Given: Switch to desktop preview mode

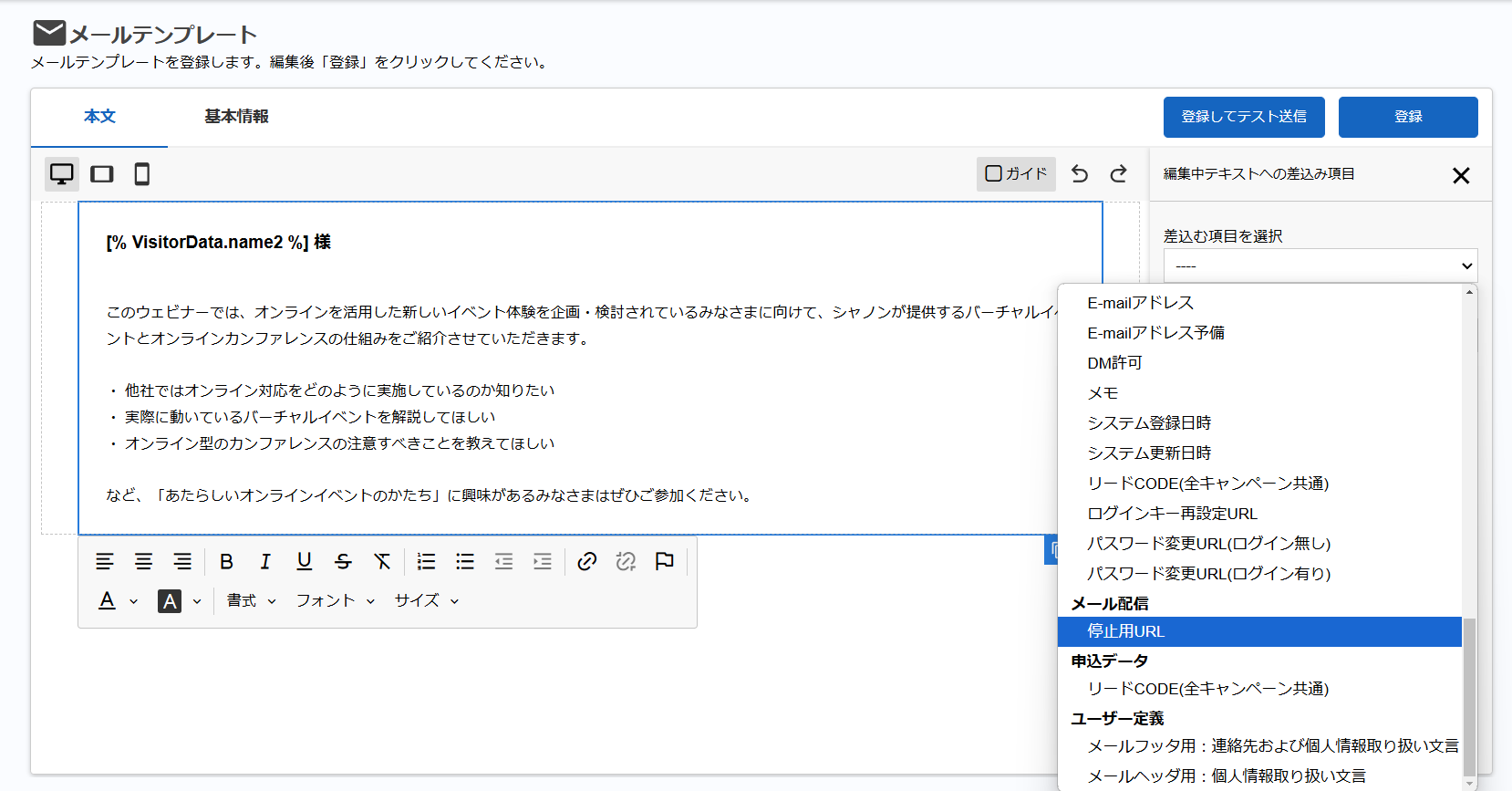Looking at the screenshot, I should click(62, 174).
